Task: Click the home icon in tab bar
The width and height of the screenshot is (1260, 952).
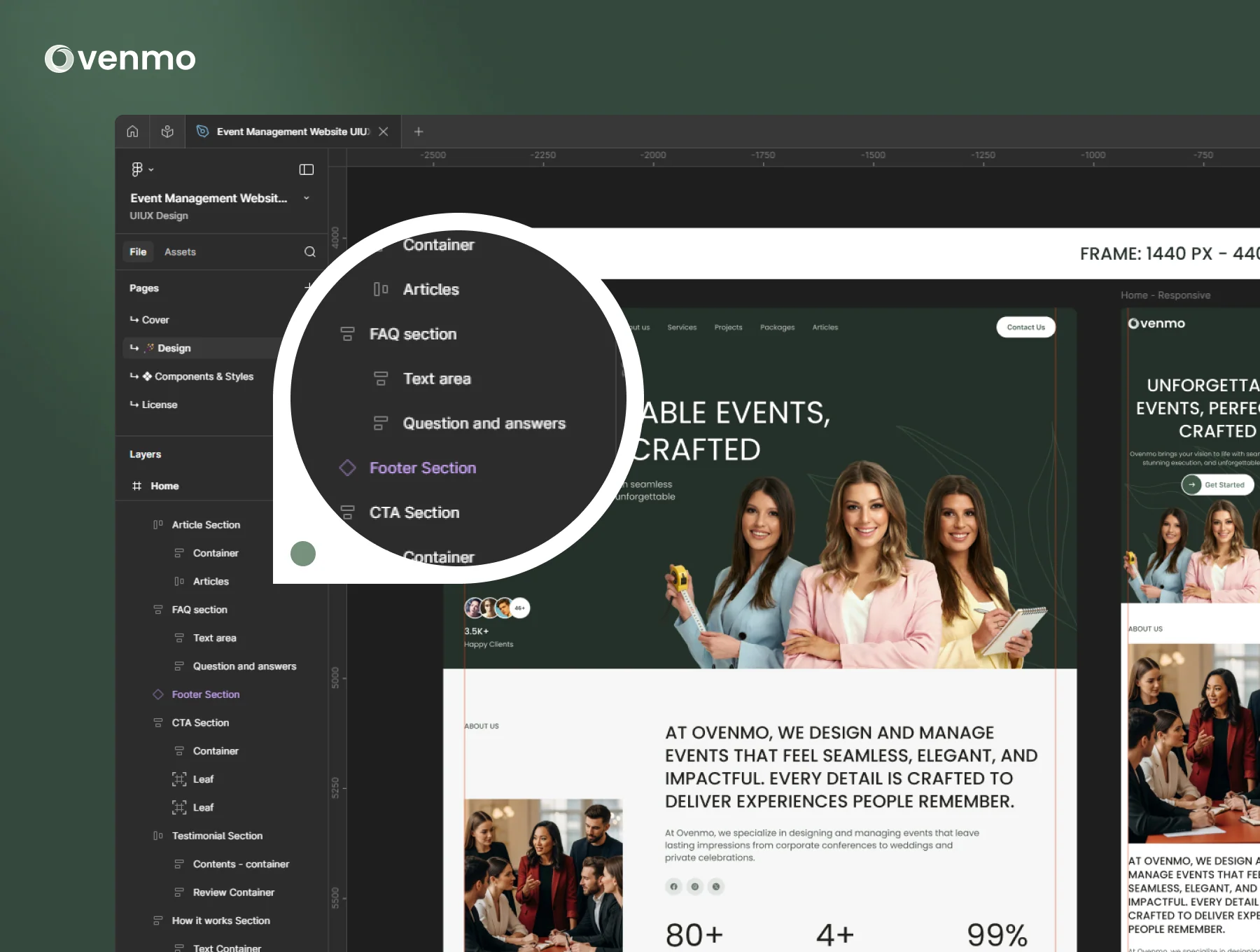Action: (x=132, y=131)
